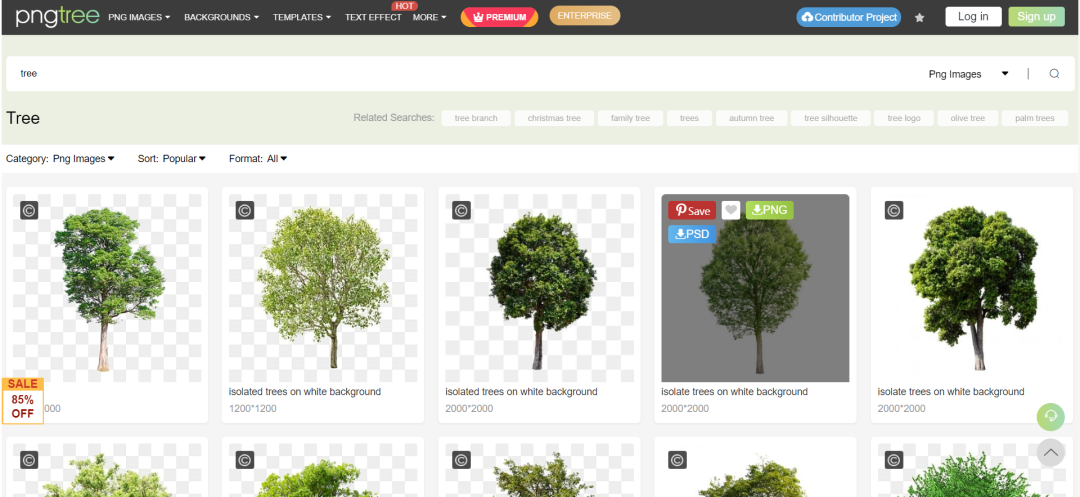1080x497 pixels.
Task: Select related search 'tree silhouette'
Action: pos(831,118)
